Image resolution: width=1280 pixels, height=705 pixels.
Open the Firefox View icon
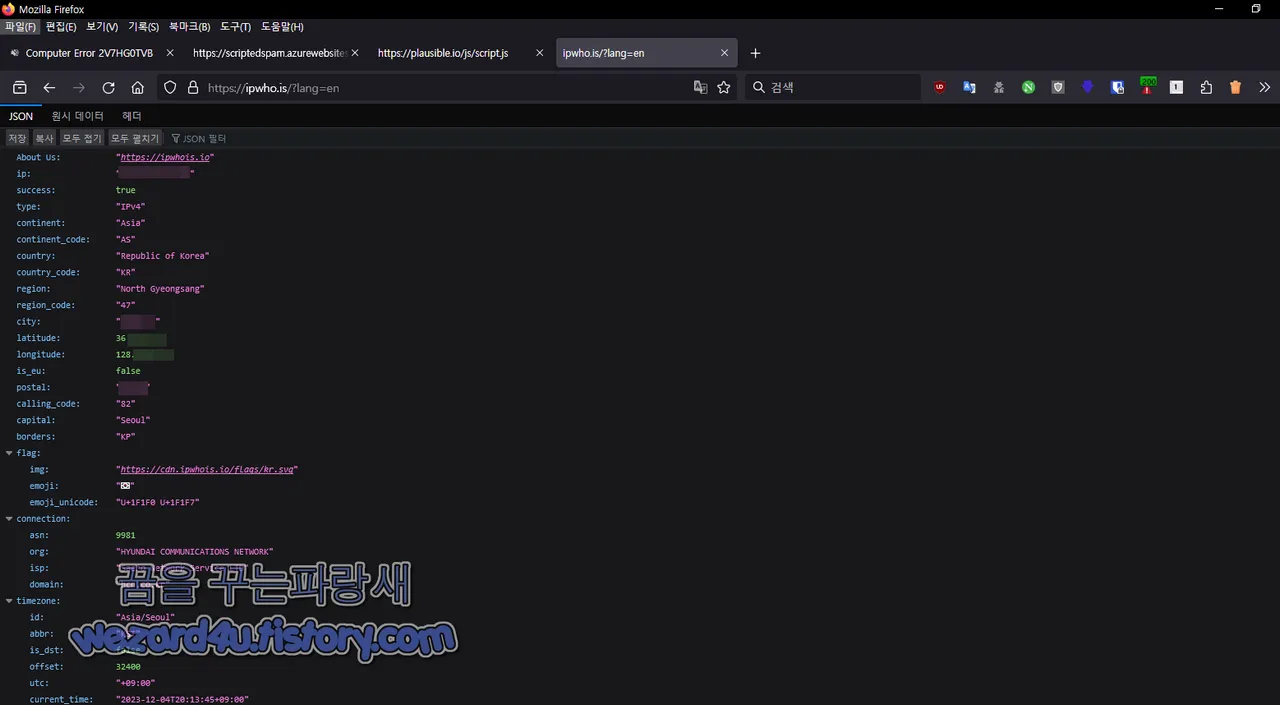[19, 88]
